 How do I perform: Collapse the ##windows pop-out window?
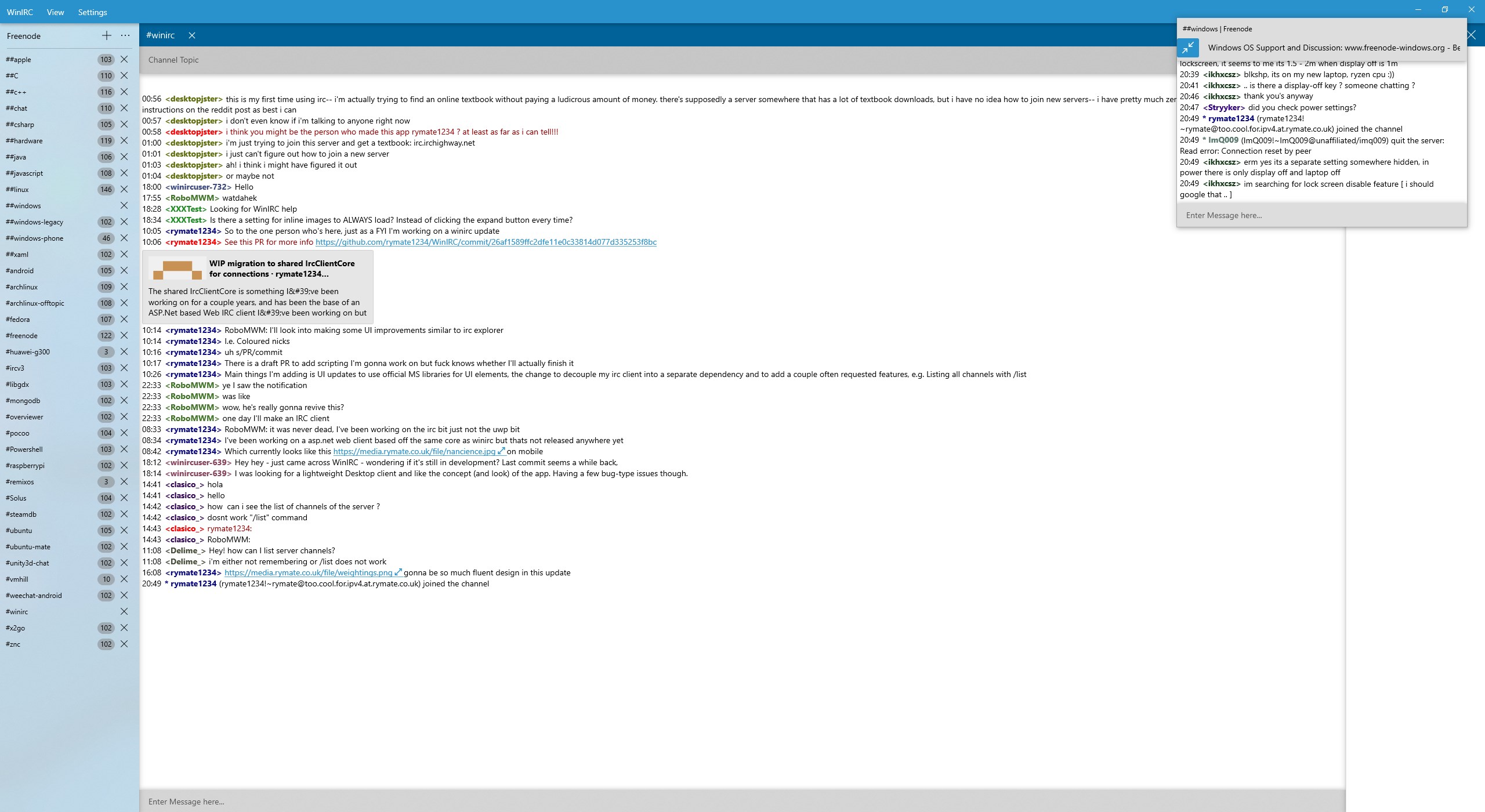1188,48
